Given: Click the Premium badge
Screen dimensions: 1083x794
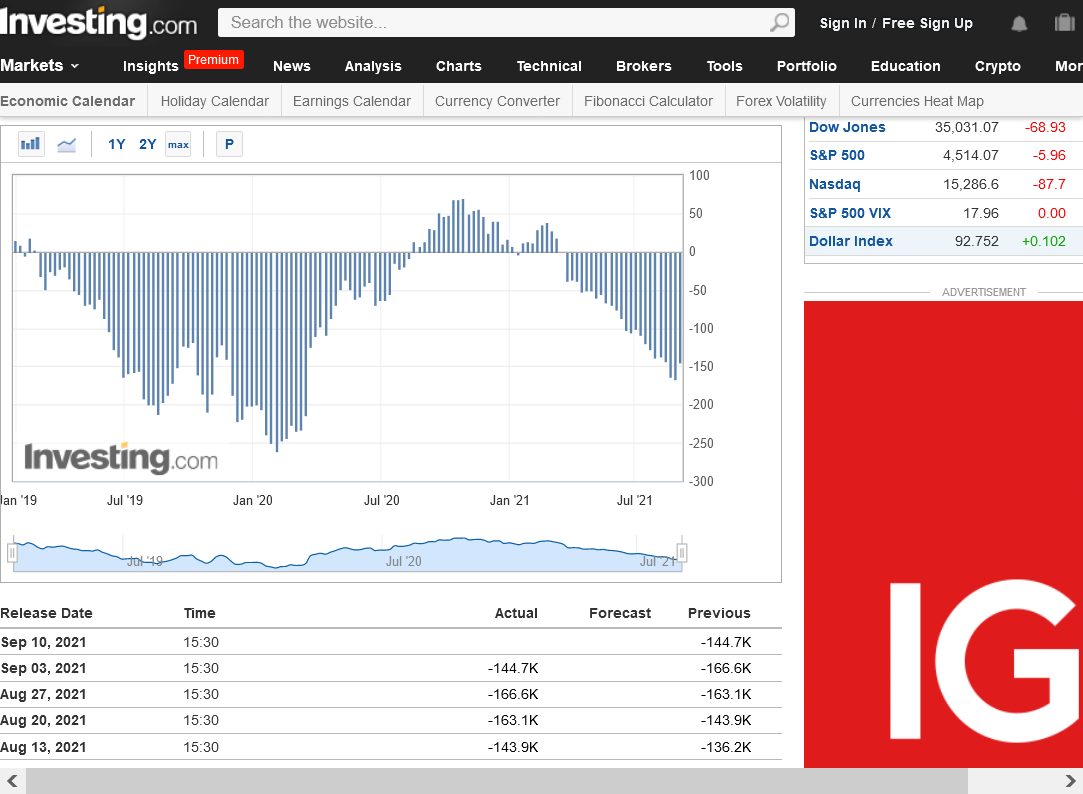Looking at the screenshot, I should point(213,60).
